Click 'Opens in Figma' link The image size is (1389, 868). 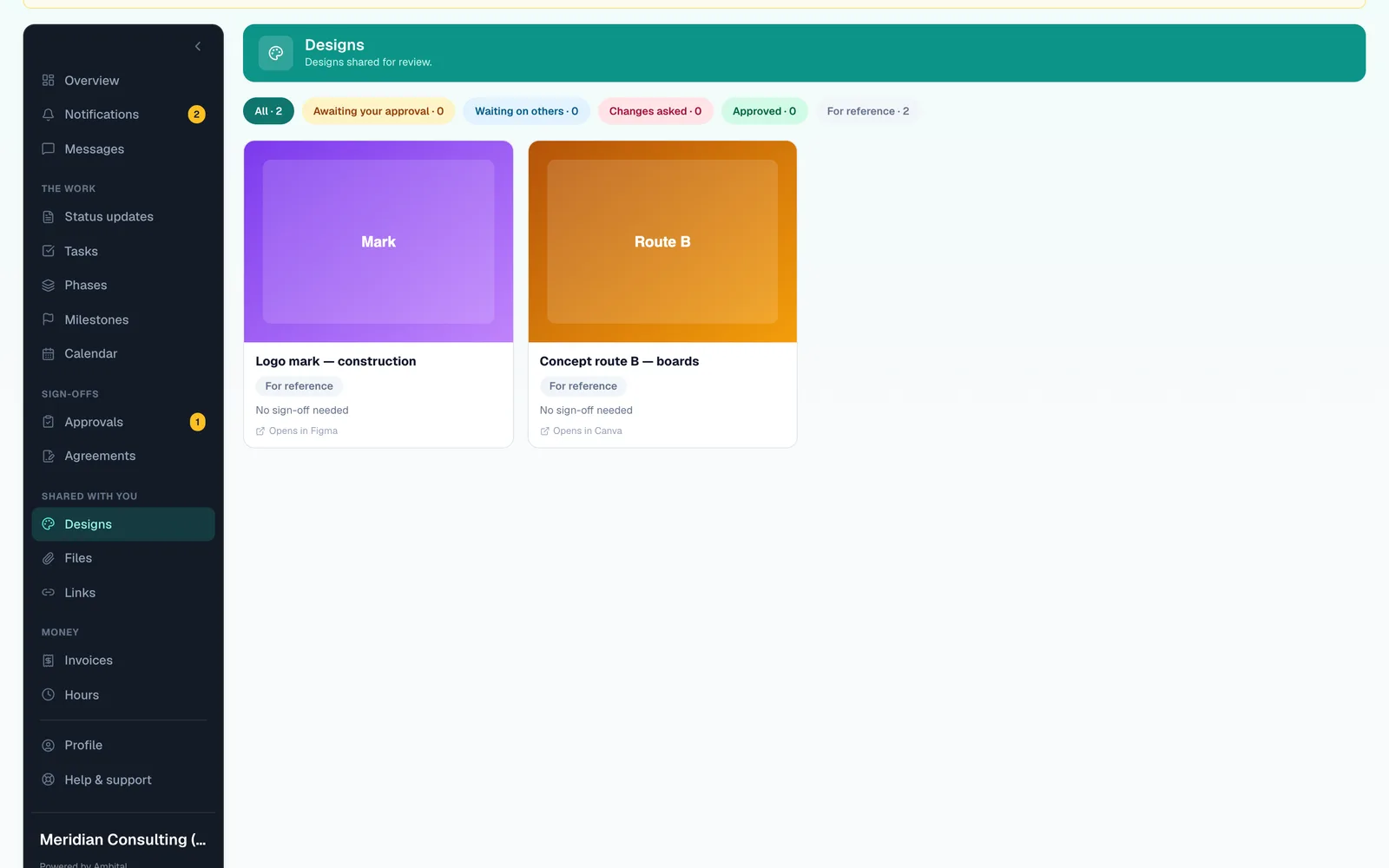point(297,431)
